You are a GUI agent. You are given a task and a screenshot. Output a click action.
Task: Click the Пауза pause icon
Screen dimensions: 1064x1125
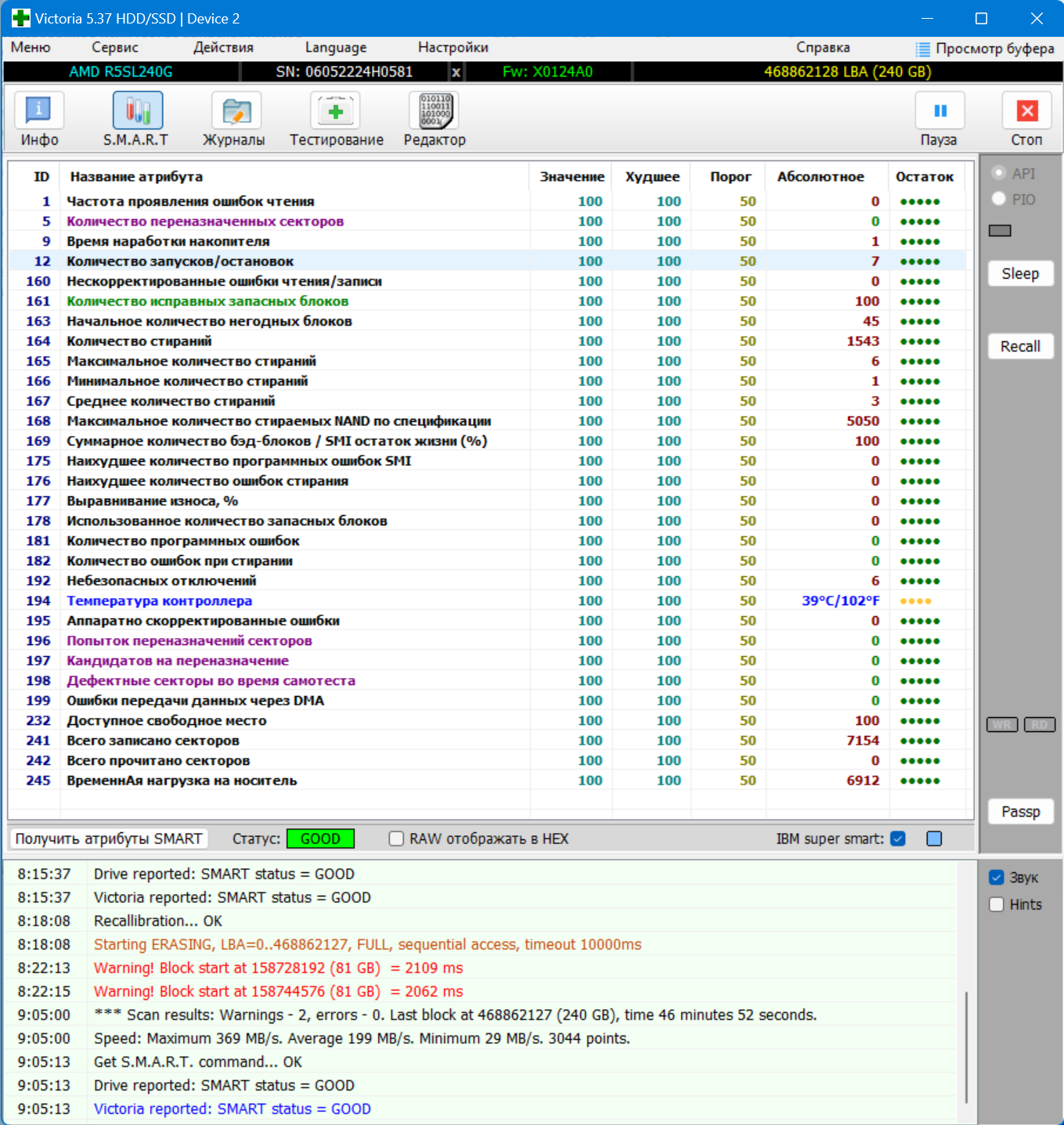tap(940, 110)
